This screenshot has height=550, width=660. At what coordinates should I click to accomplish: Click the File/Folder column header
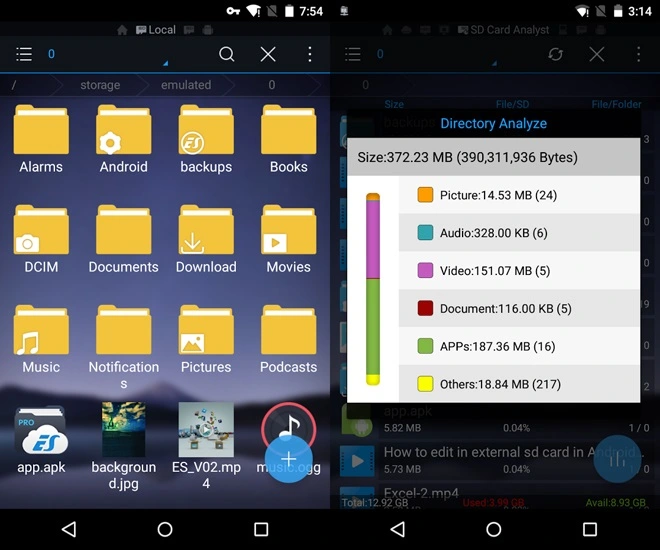tap(616, 104)
